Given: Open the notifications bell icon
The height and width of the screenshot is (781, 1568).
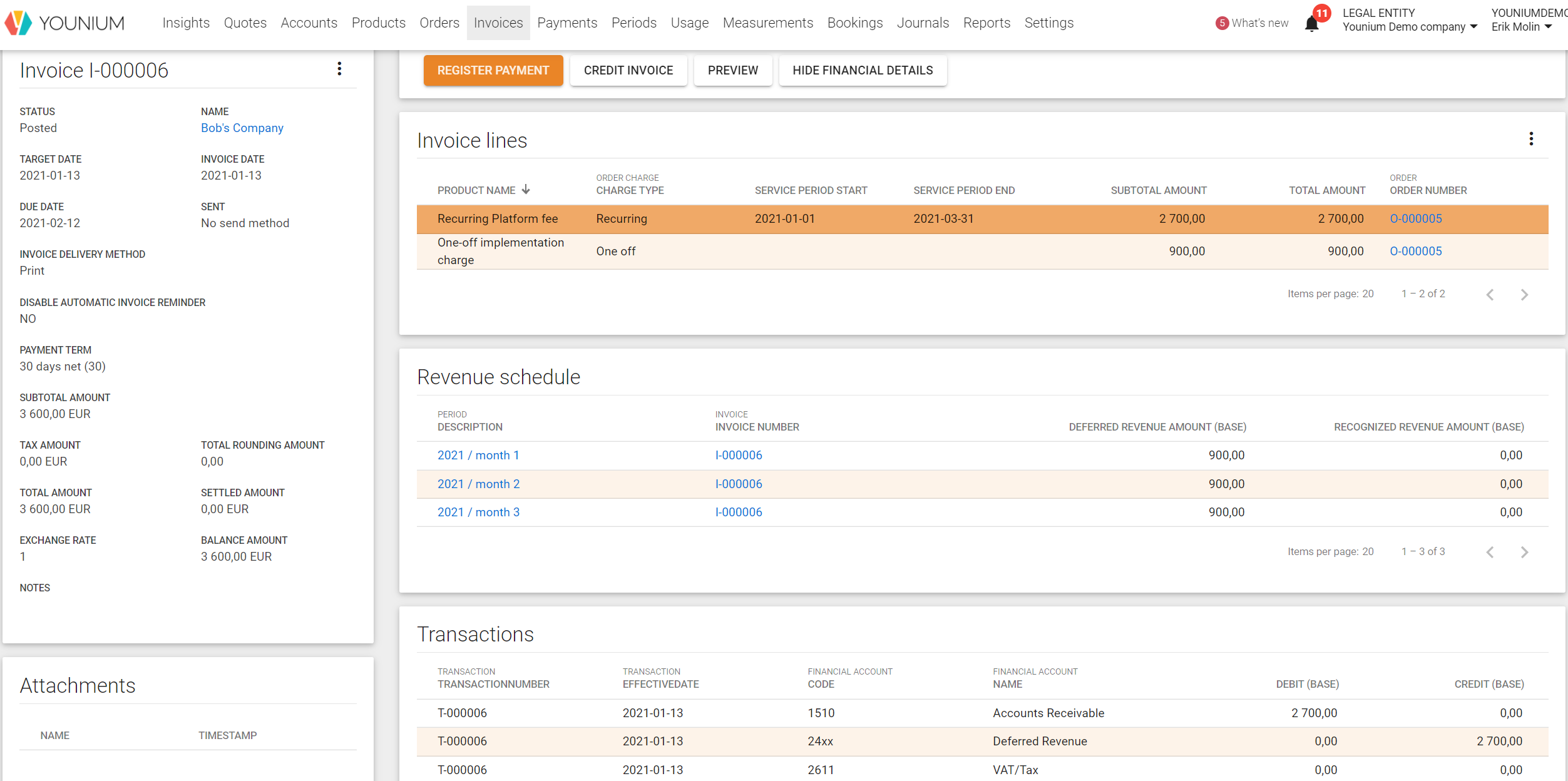Looking at the screenshot, I should coord(1311,24).
